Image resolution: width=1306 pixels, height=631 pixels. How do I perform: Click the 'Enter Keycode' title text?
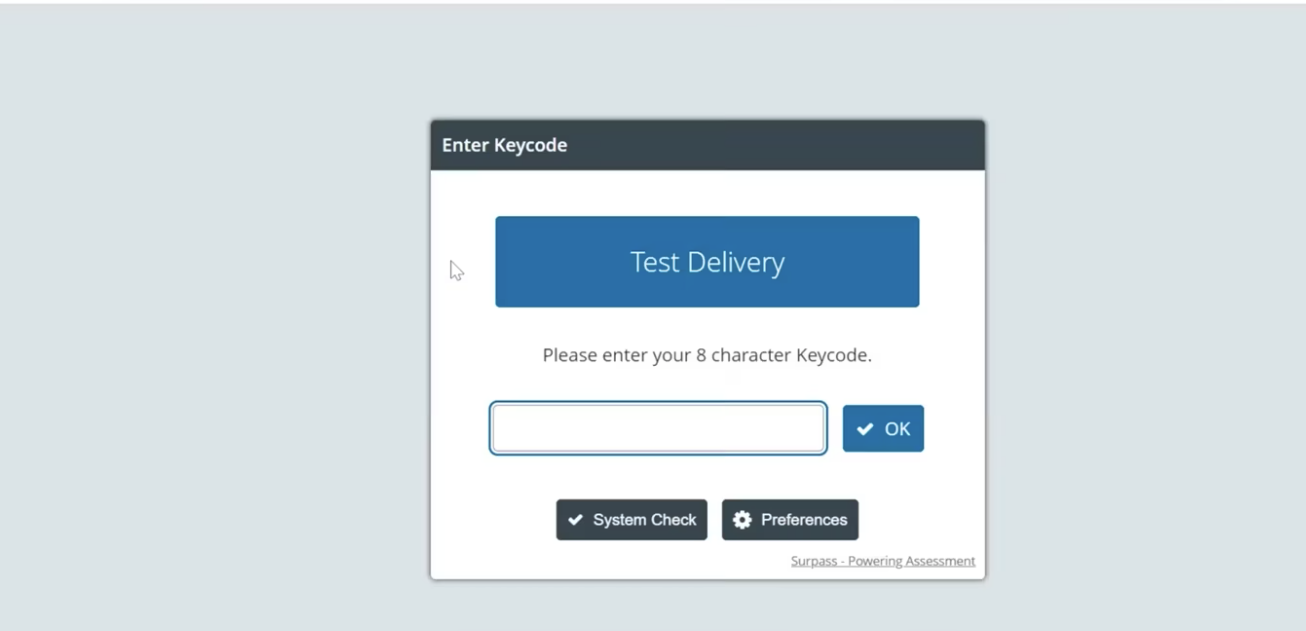505,145
